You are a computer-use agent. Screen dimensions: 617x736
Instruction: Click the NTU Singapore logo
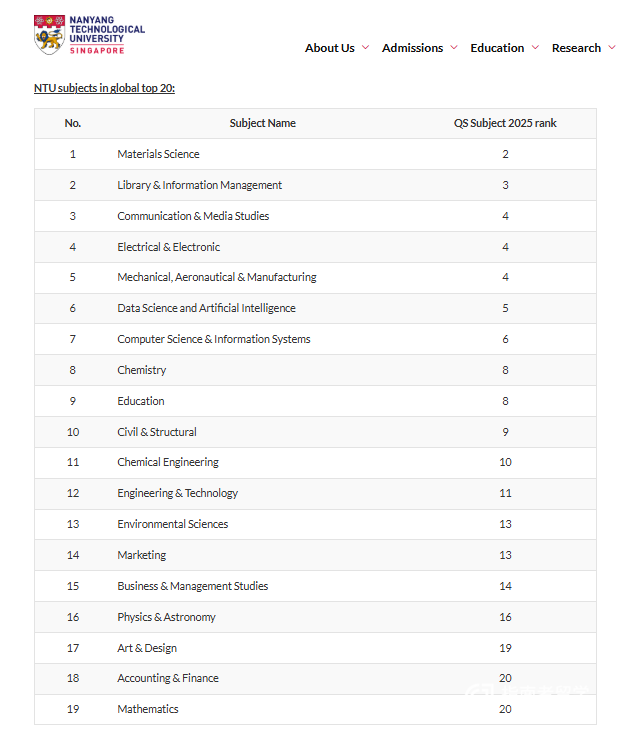pos(89,34)
